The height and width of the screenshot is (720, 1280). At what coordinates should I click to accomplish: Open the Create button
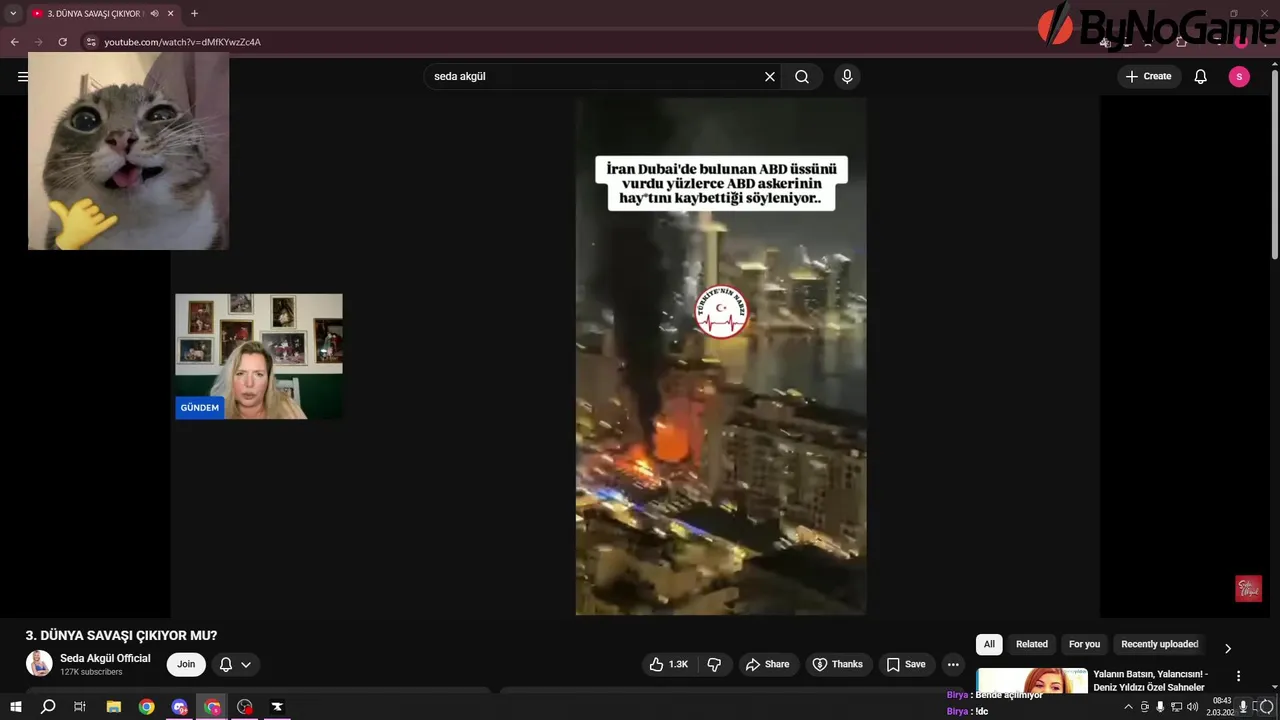point(1148,76)
